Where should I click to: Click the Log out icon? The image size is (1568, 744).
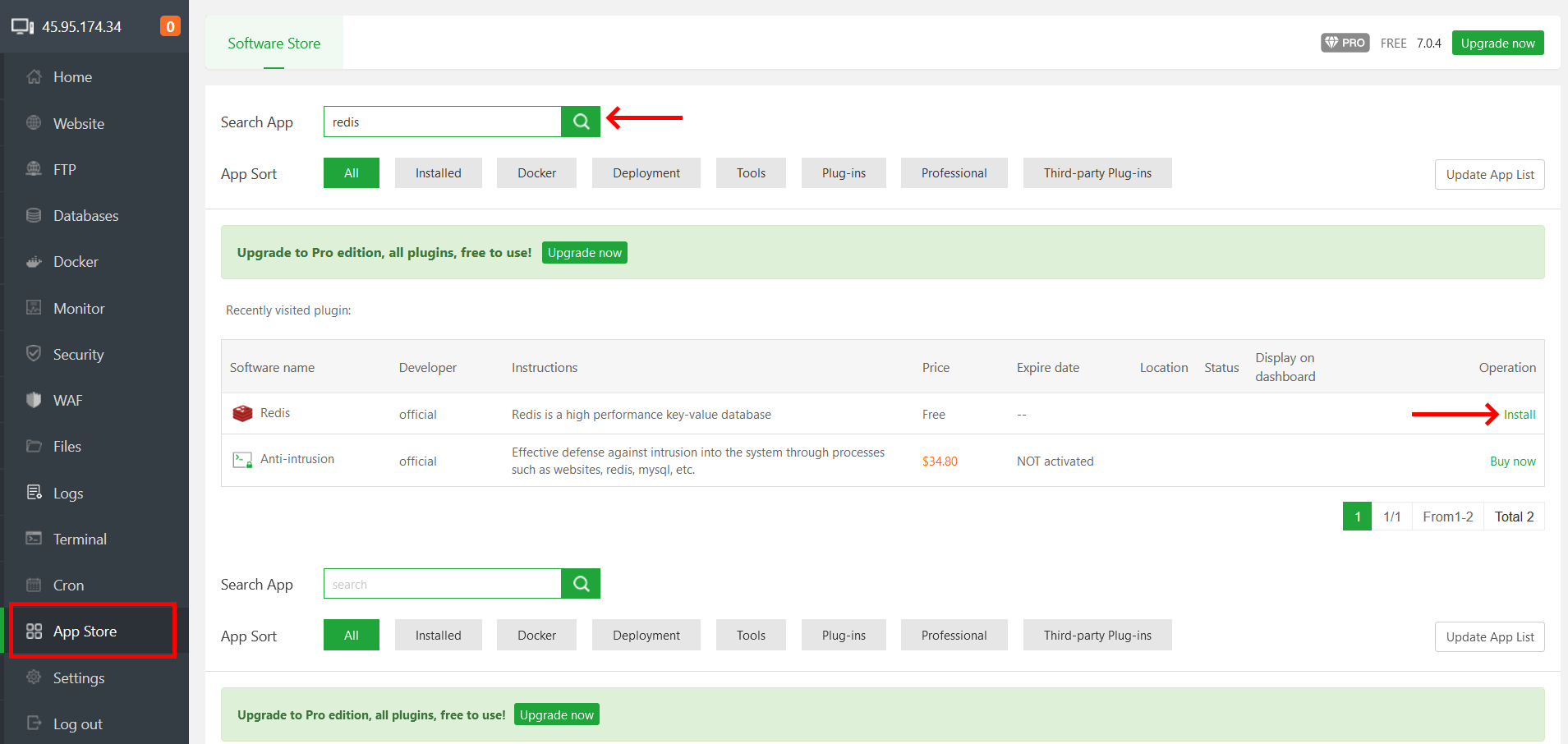tap(34, 723)
